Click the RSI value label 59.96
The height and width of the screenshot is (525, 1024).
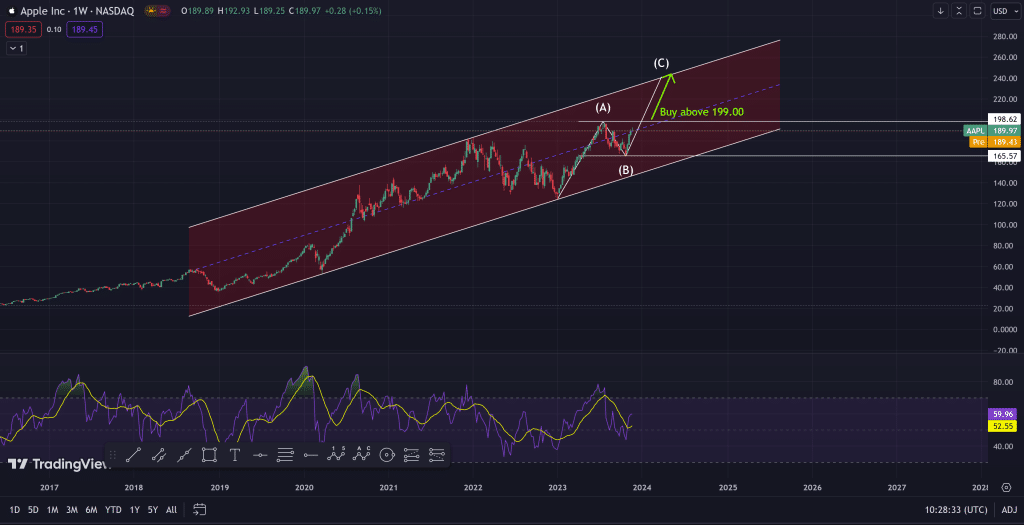[x=1004, y=414]
